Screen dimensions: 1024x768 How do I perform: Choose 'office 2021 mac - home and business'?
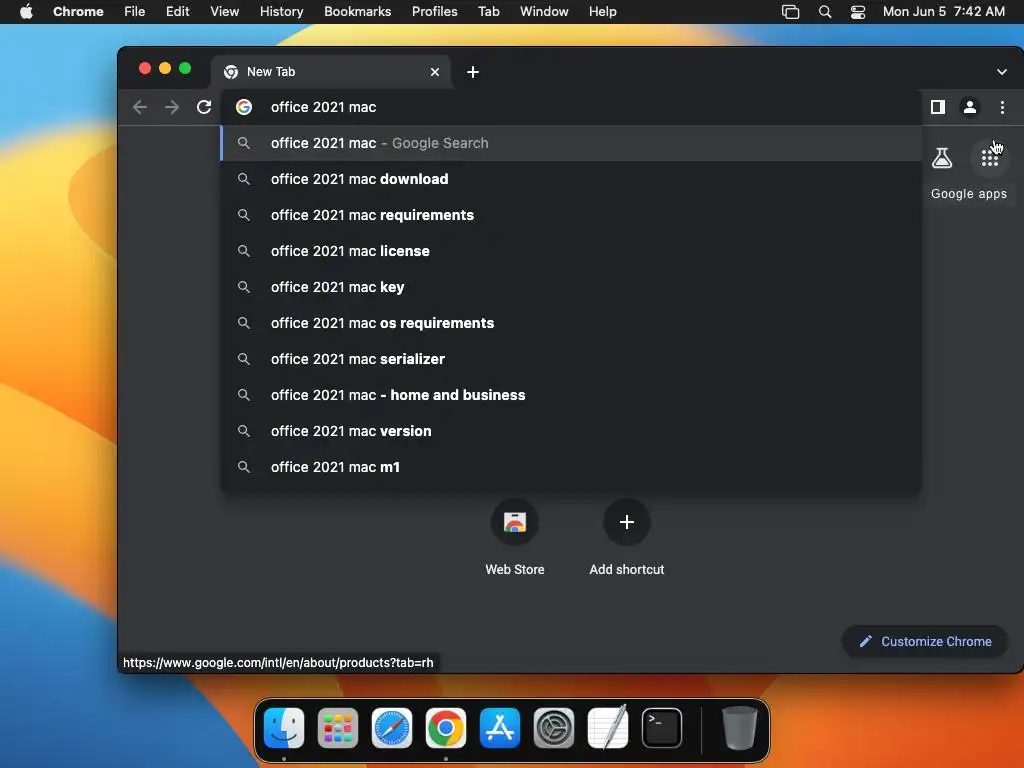tap(571, 395)
